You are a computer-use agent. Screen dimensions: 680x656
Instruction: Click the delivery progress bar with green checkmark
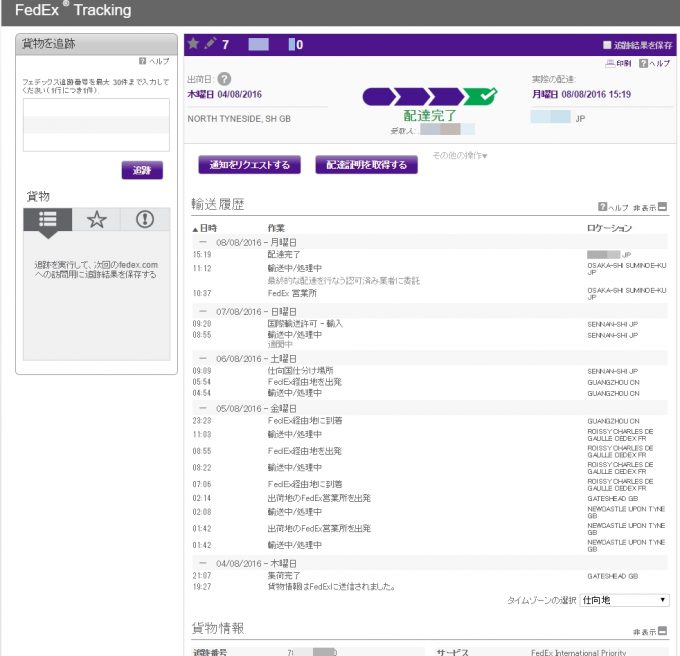430,96
